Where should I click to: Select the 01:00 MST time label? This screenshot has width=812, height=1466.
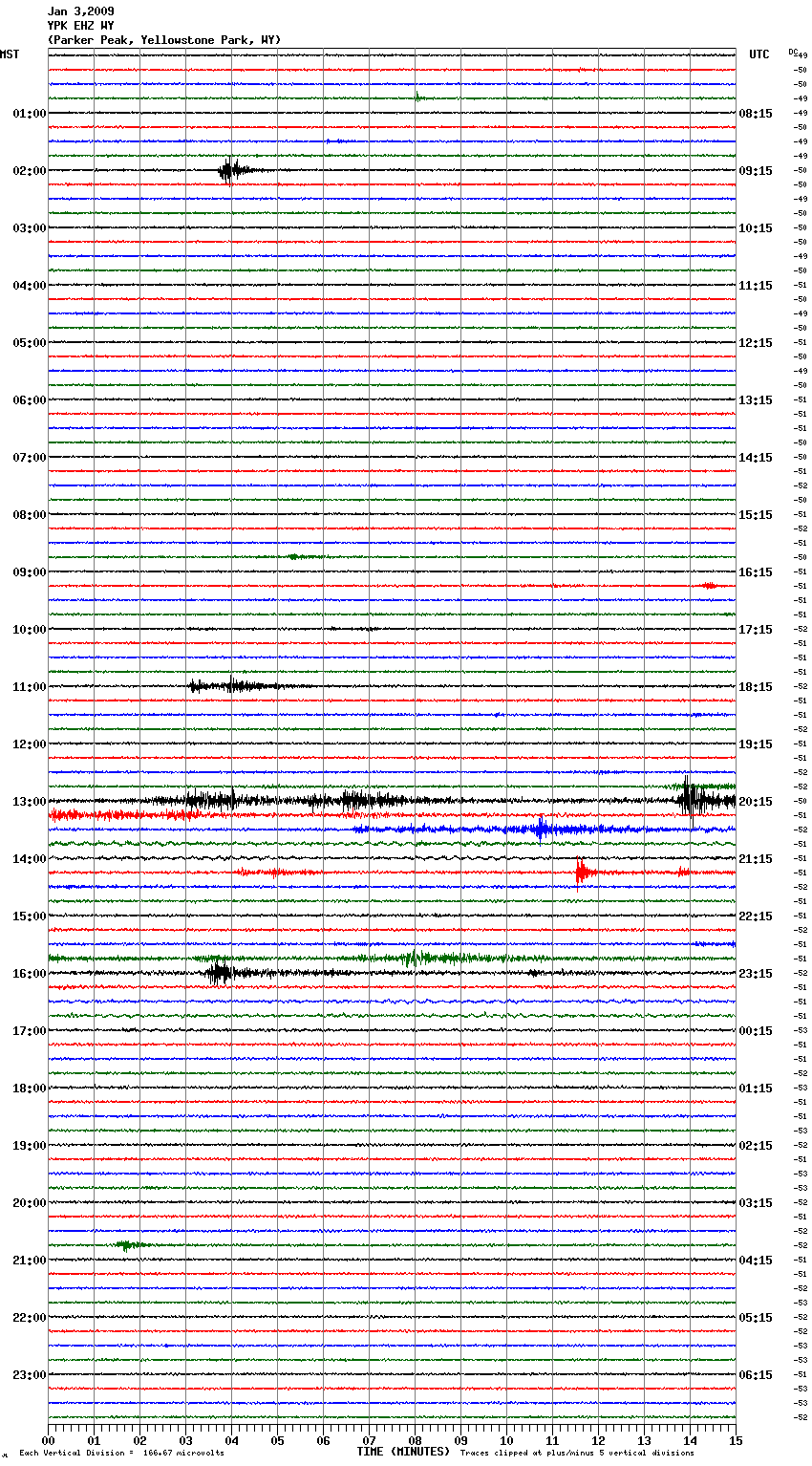coord(30,114)
